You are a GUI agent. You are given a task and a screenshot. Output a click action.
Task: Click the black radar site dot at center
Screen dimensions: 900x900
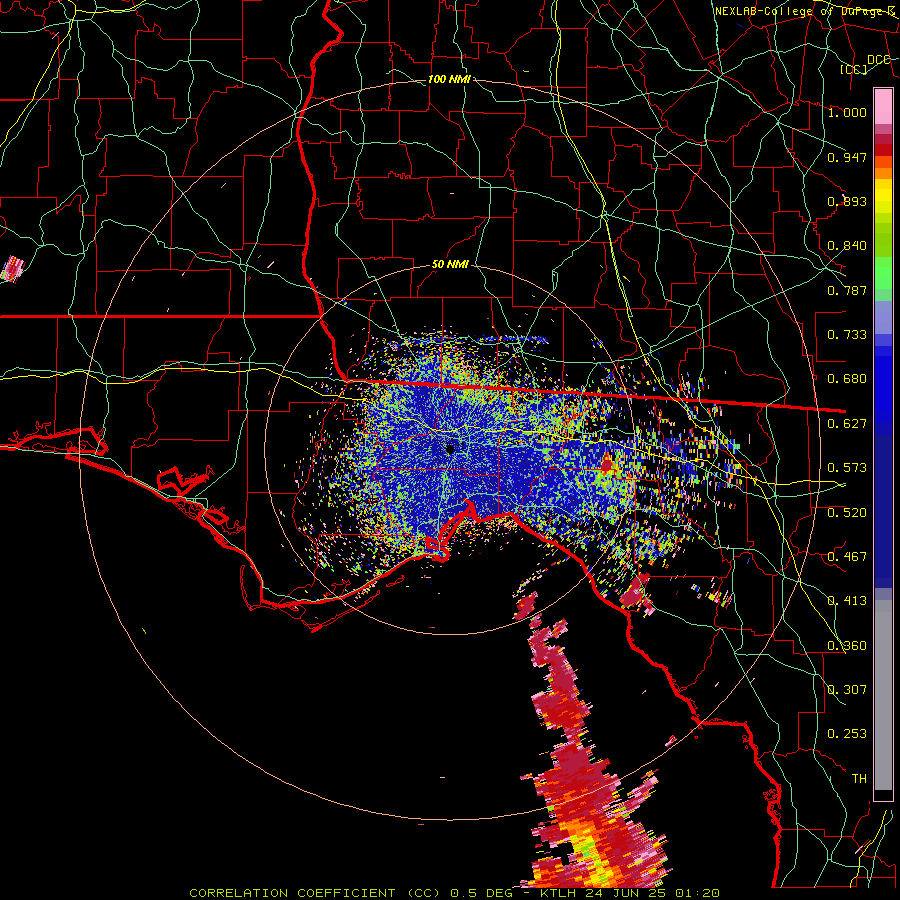tap(451, 449)
